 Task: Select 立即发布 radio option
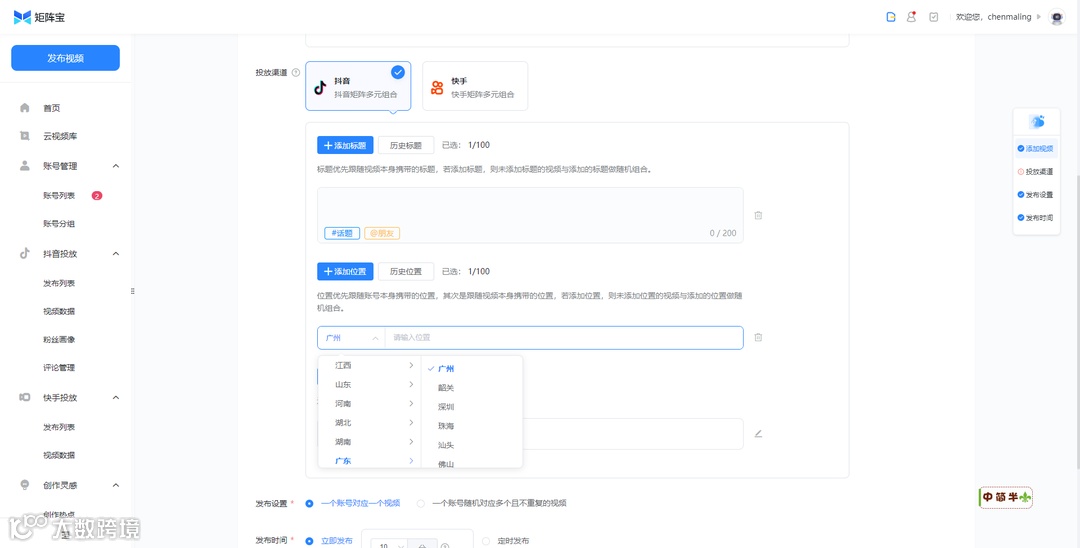[x=309, y=540]
